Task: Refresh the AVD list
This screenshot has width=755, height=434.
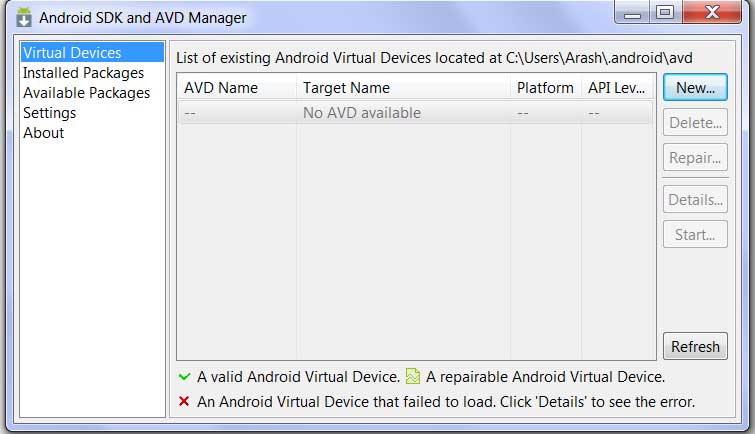Action: click(x=695, y=346)
